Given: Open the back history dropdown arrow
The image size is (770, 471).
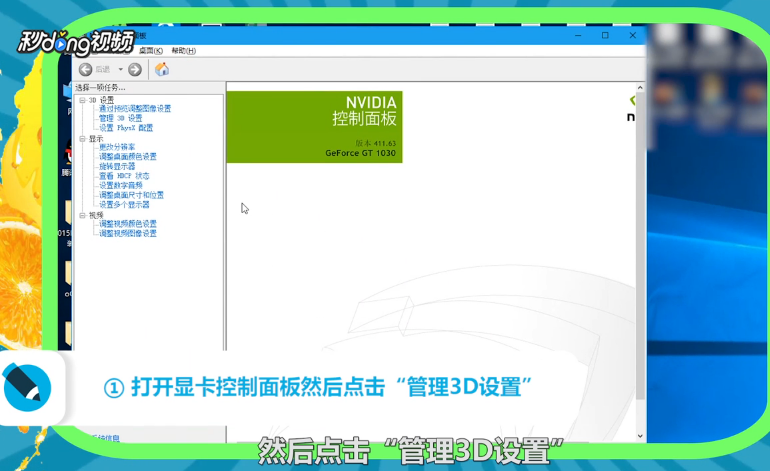Looking at the screenshot, I should point(120,70).
